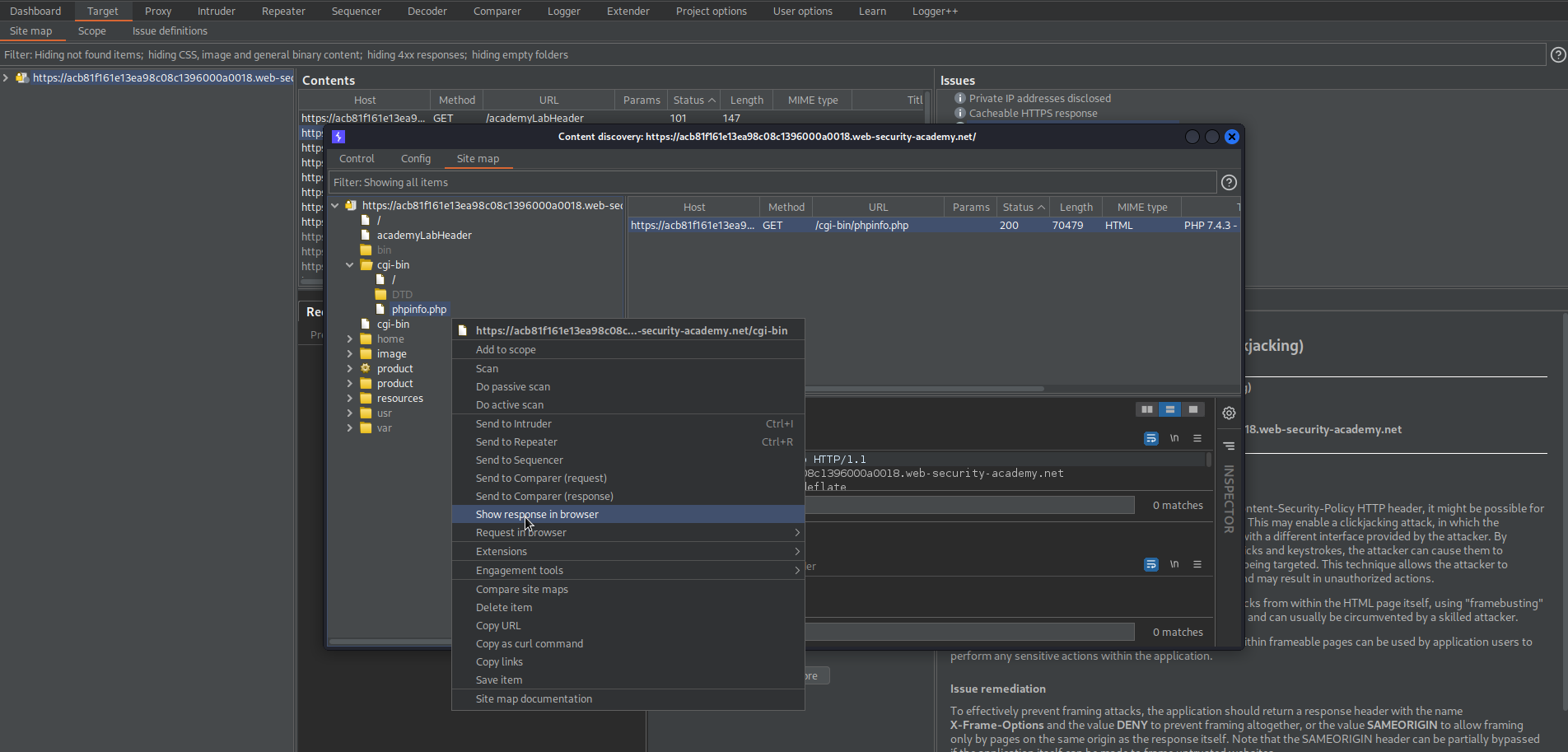Click page icon in context menu header
1568x752 pixels.
click(x=463, y=331)
